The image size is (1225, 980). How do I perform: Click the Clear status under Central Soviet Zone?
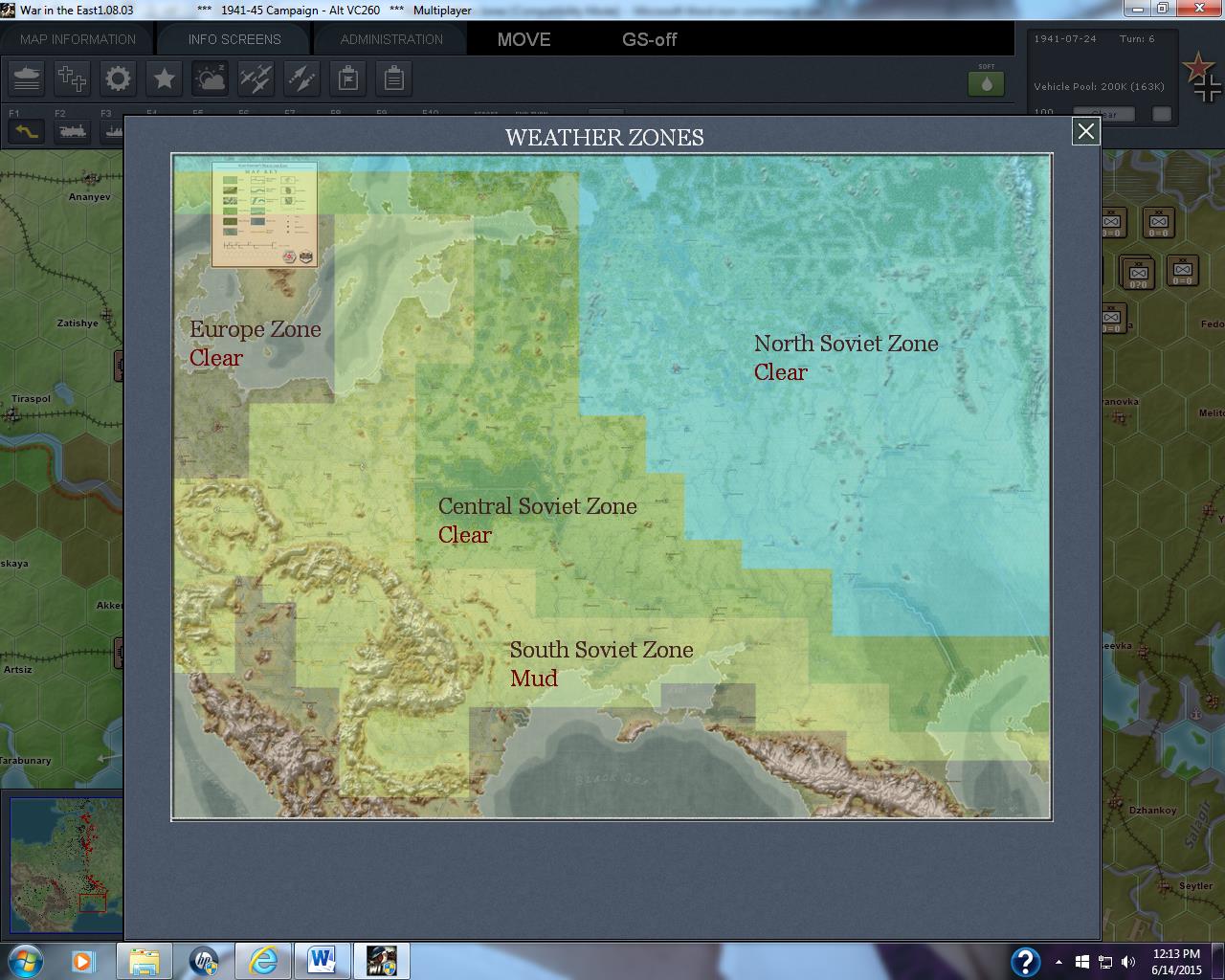tap(465, 535)
